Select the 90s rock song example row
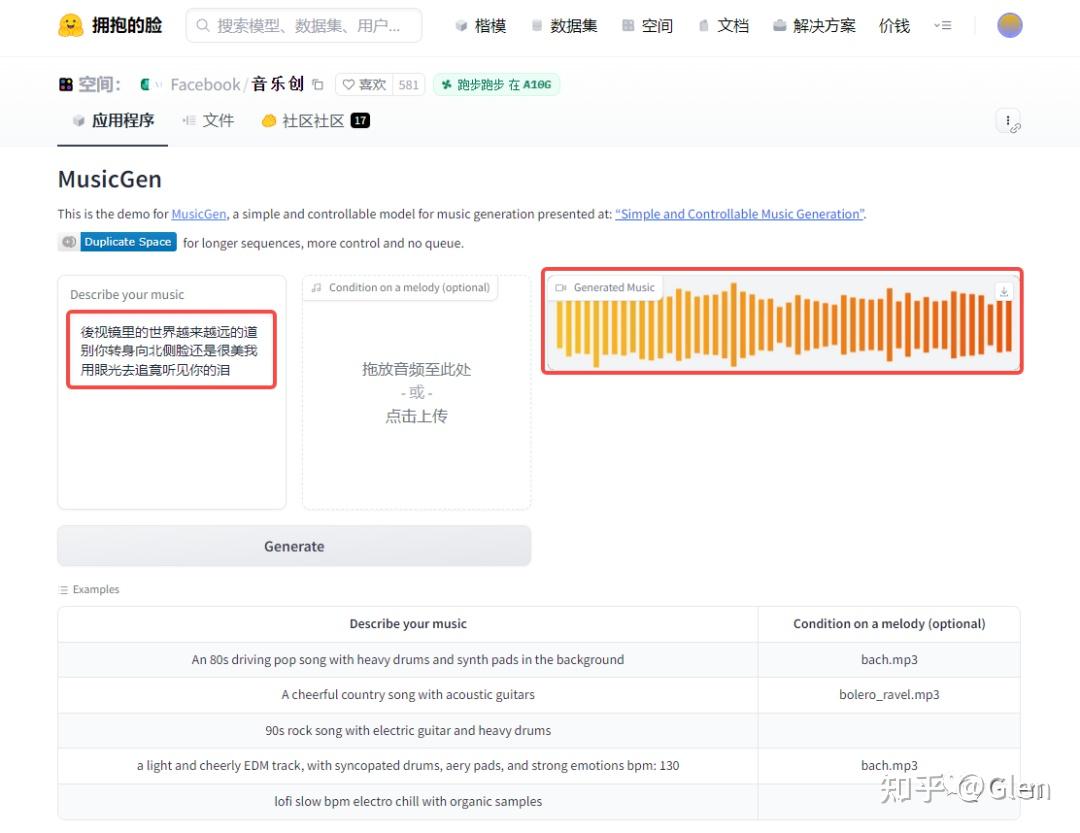 408,731
